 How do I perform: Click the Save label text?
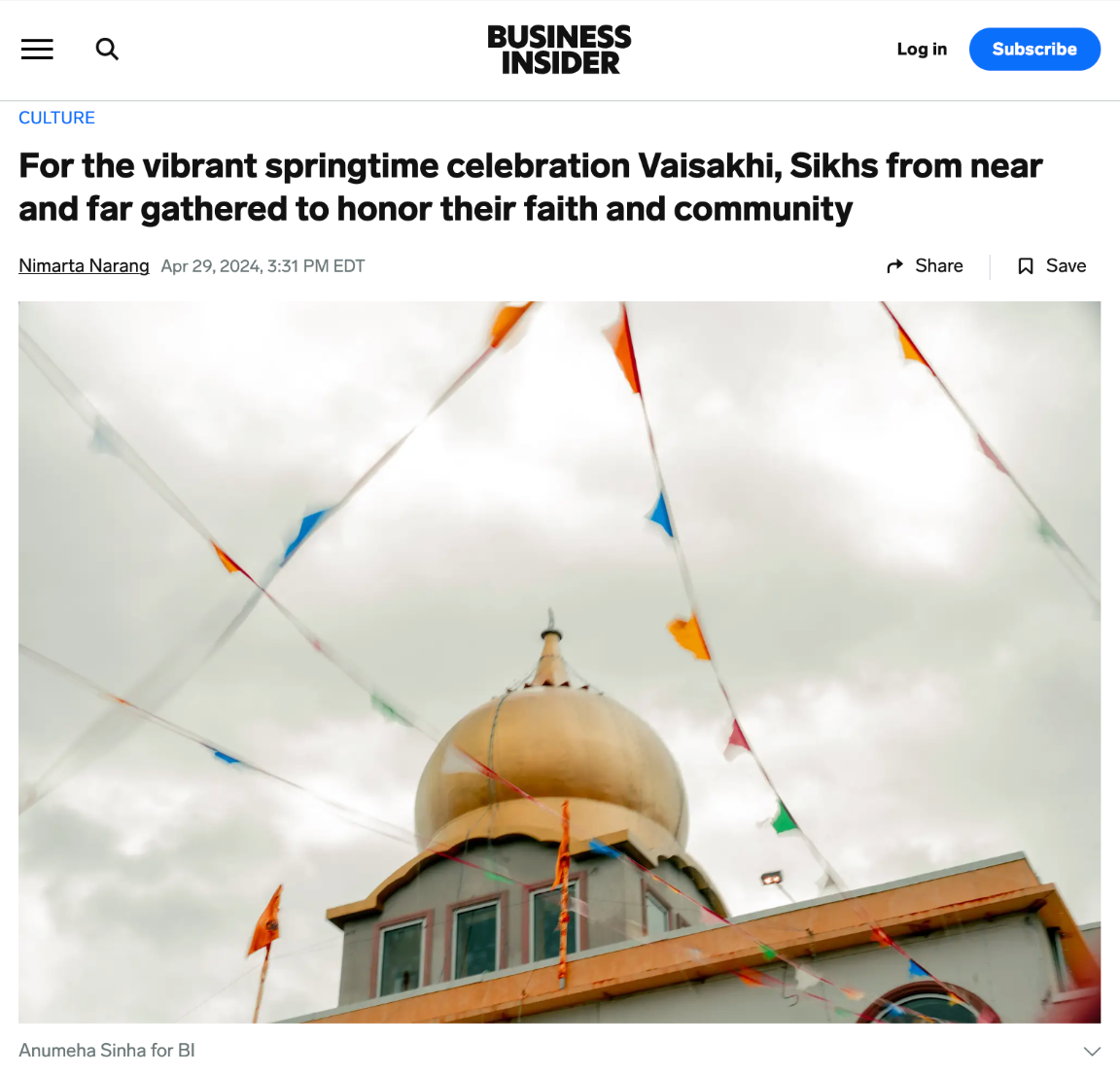point(1066,265)
